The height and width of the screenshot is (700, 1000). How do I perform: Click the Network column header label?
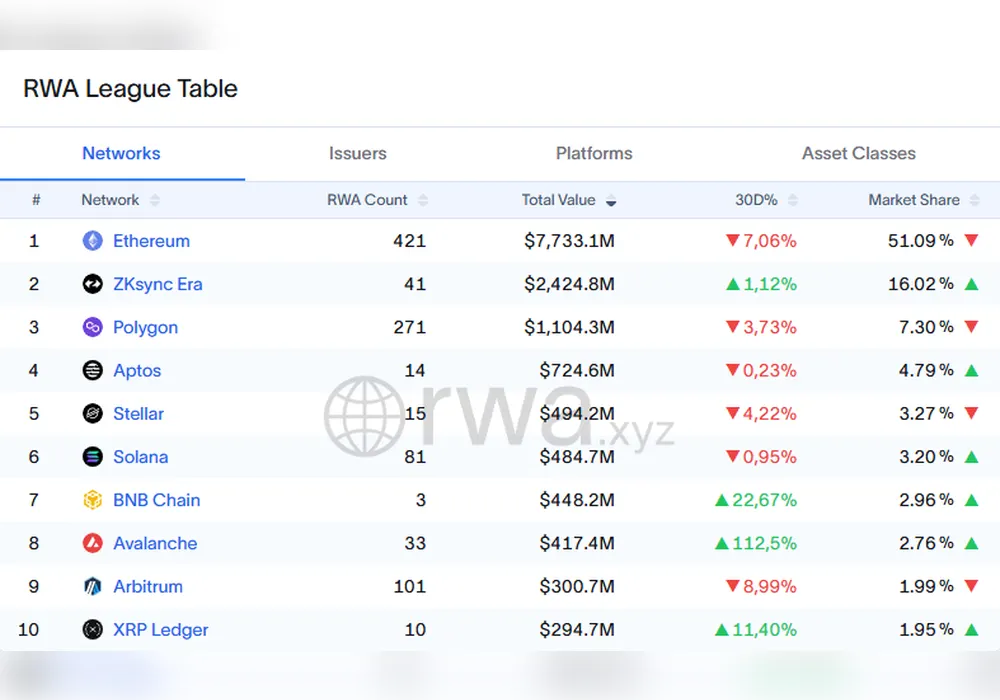[110, 200]
